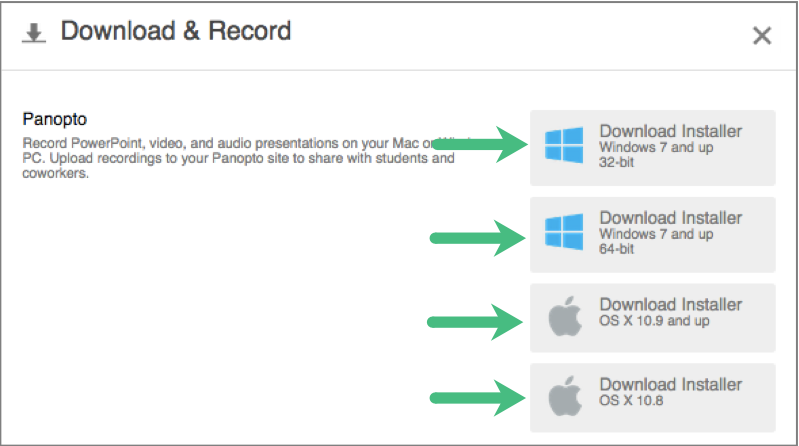Screen dimensions: 799x446
Task: Select the Apple logo for OS X 10.8
Action: pyautogui.click(x=565, y=396)
